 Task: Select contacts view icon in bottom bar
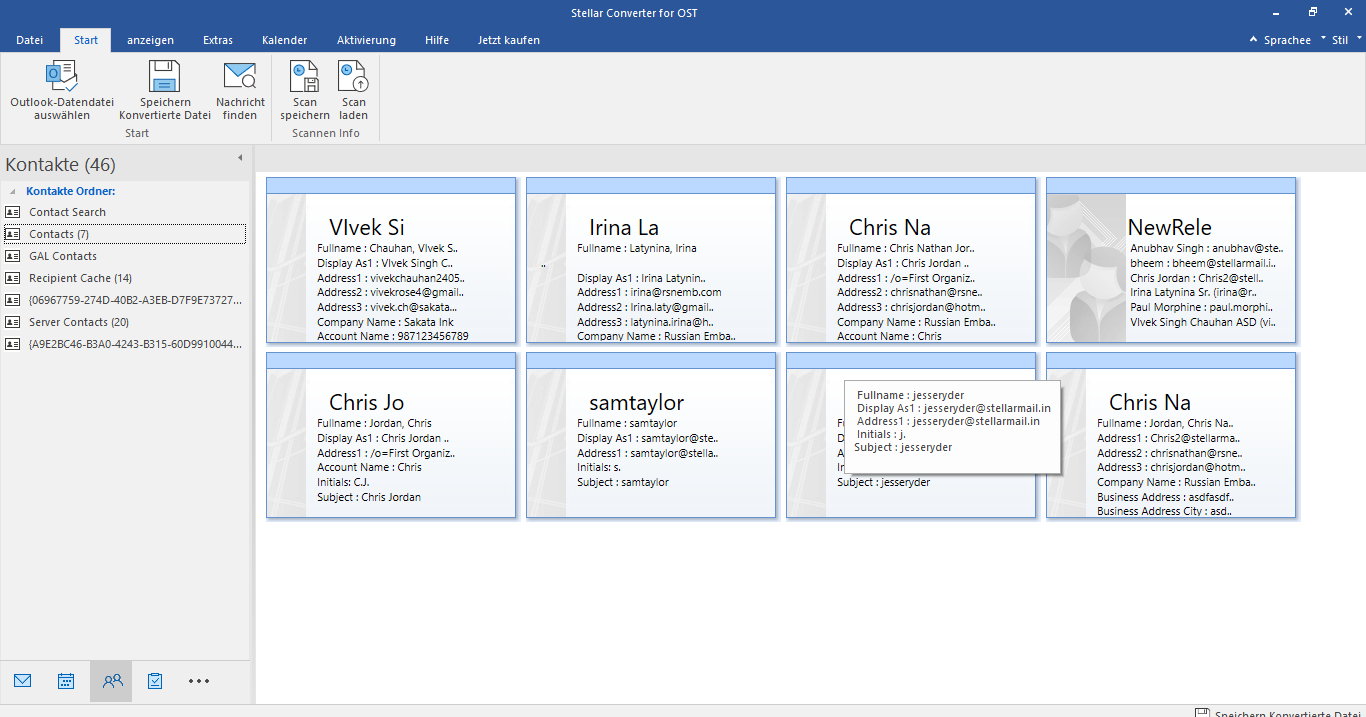[x=112, y=681]
